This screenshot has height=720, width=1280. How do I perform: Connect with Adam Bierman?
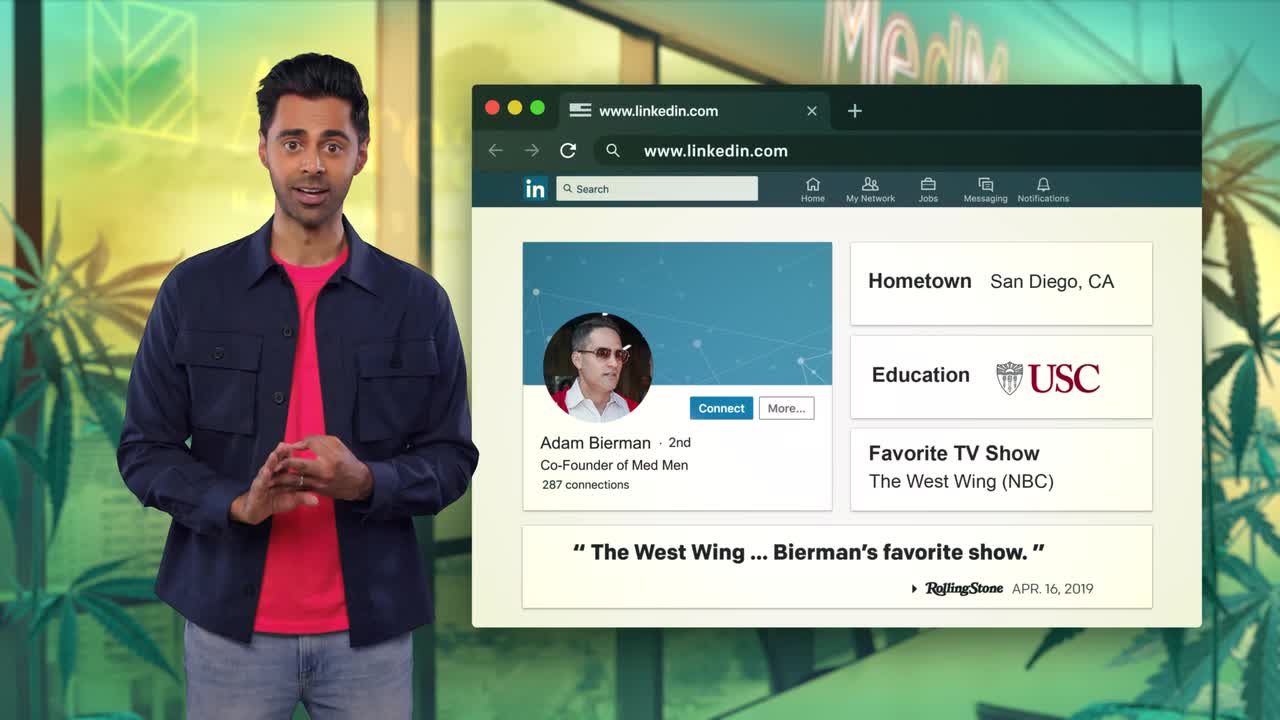tap(721, 408)
